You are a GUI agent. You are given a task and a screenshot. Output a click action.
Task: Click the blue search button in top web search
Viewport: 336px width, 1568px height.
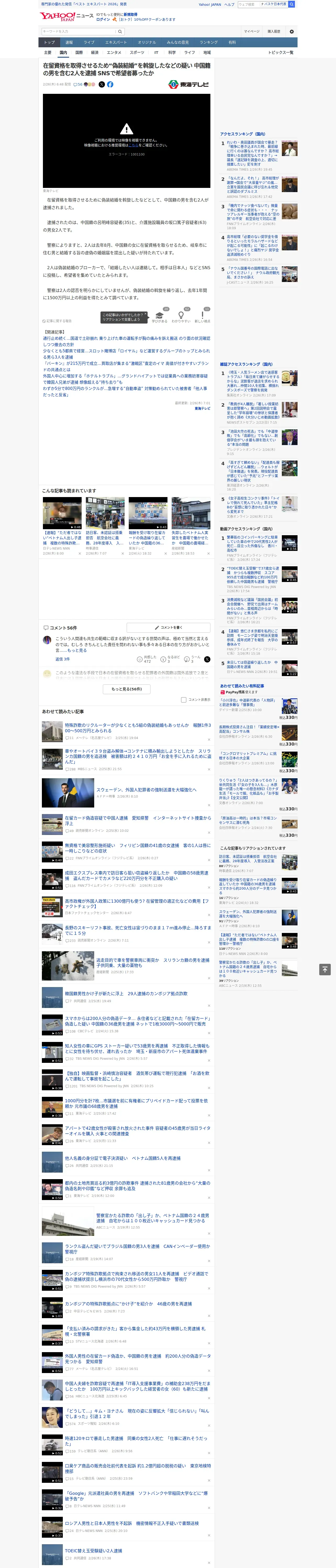click(292, 4)
